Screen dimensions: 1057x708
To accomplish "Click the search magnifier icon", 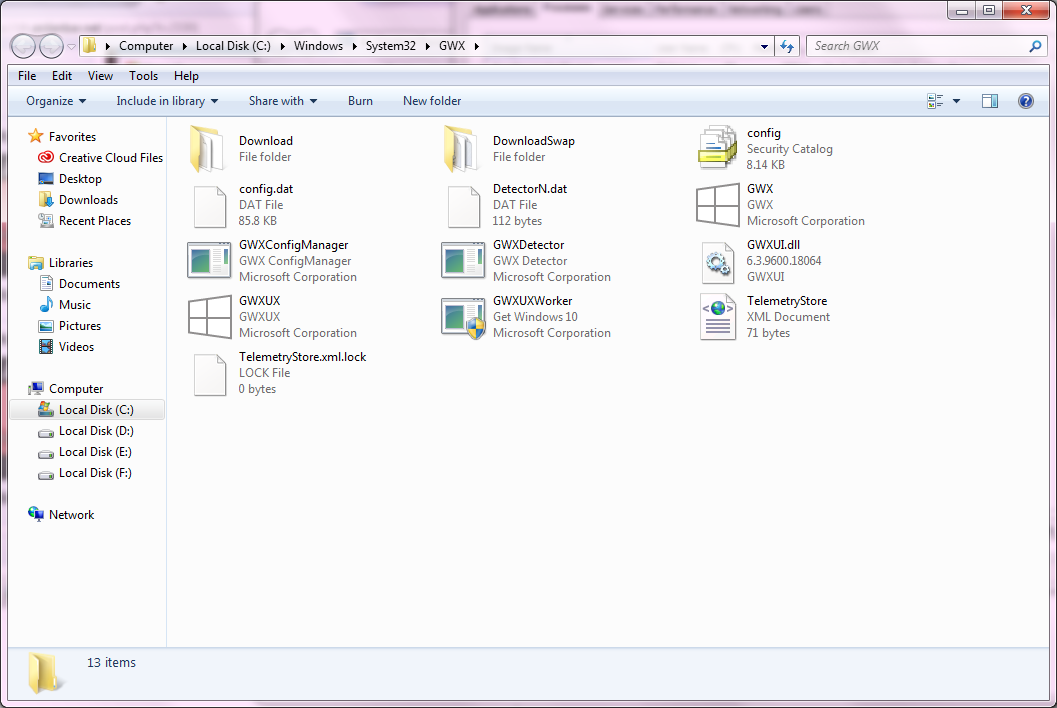I will tap(1035, 46).
